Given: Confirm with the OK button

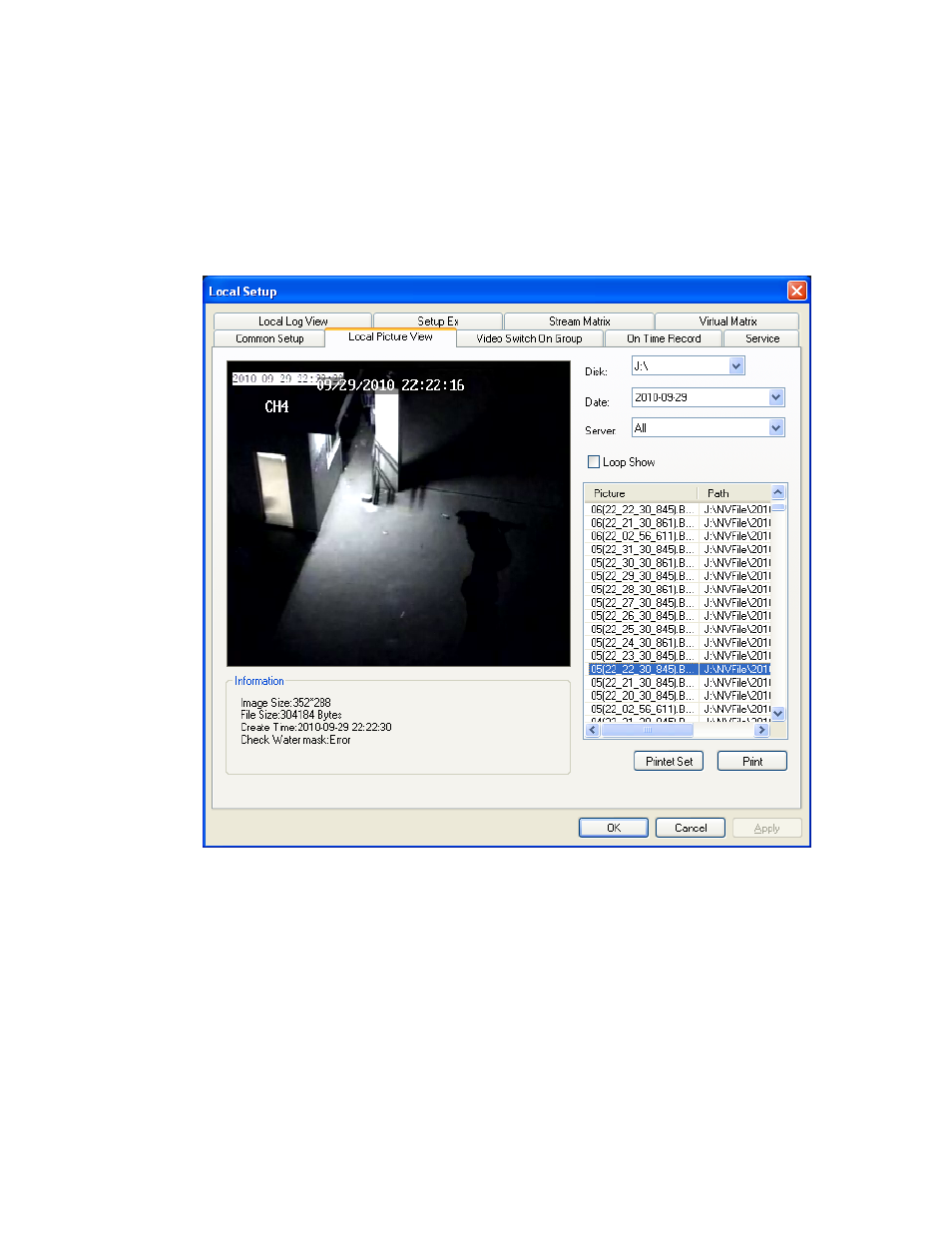Looking at the screenshot, I should coord(614,828).
